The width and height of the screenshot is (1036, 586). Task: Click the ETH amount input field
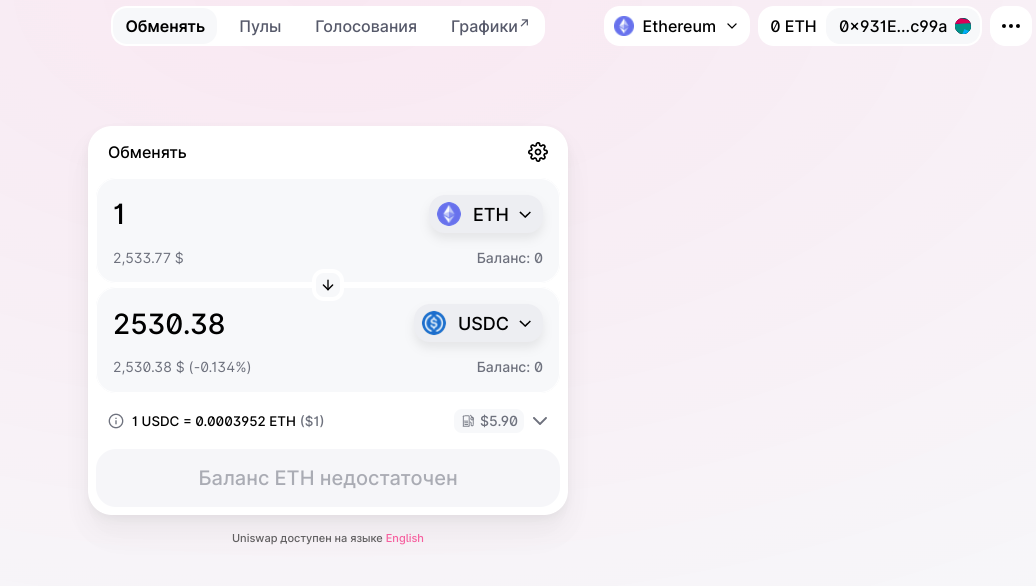click(264, 215)
